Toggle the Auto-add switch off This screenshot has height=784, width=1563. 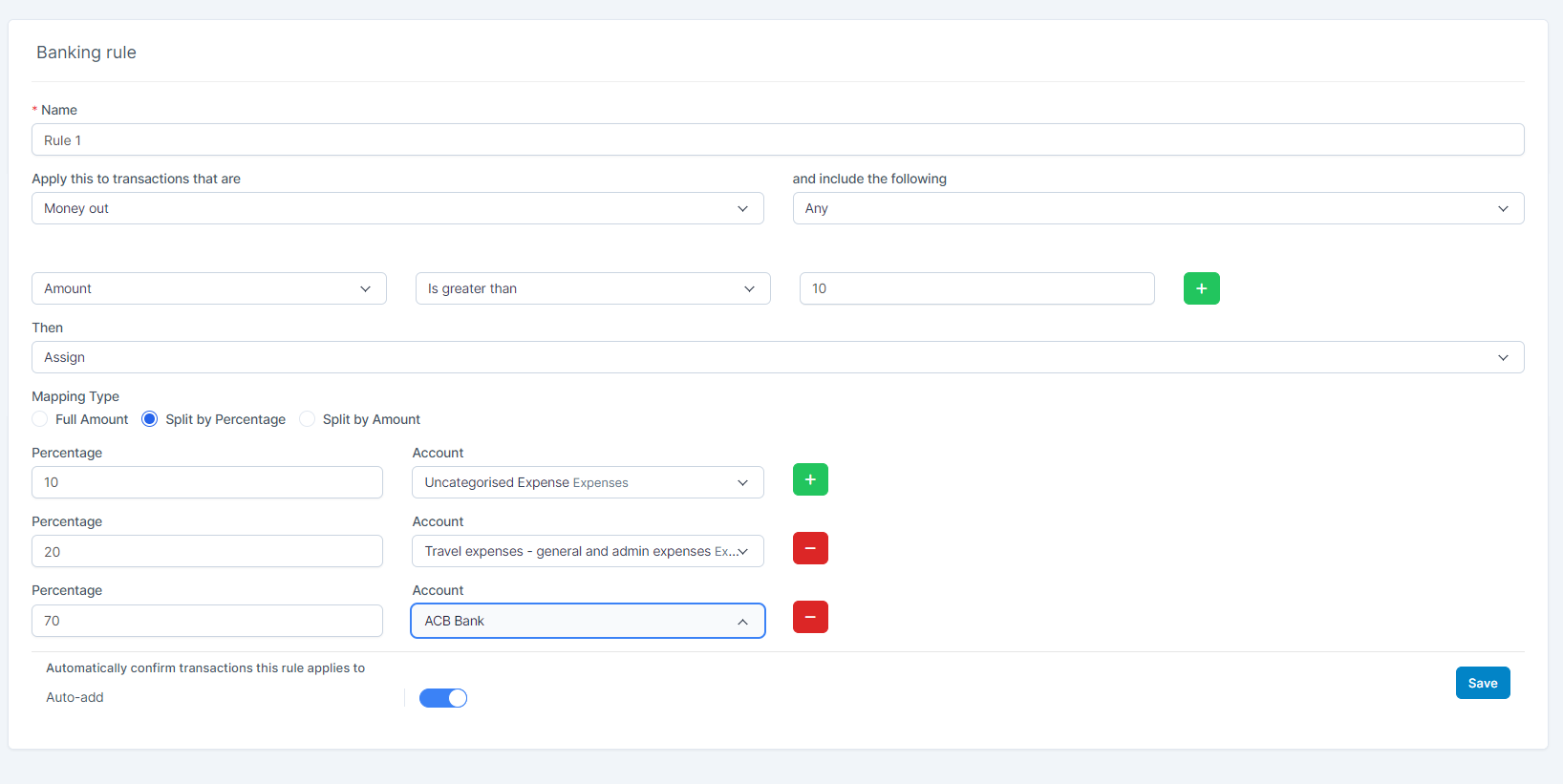coord(443,698)
